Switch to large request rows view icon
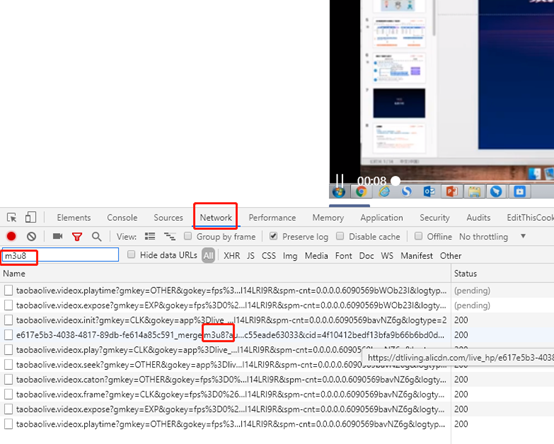 point(150,236)
